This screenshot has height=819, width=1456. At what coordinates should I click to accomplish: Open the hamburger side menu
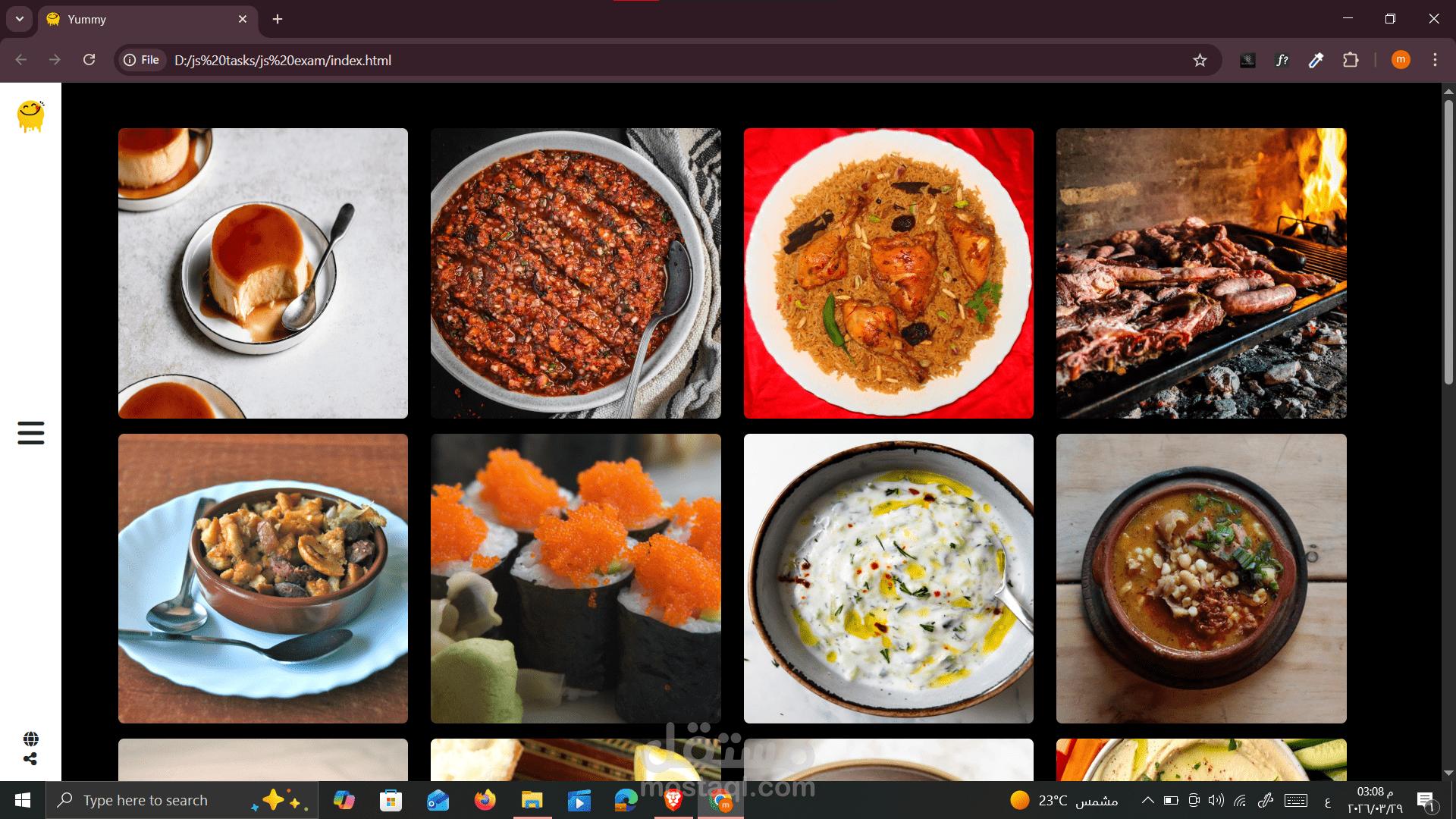(x=30, y=433)
